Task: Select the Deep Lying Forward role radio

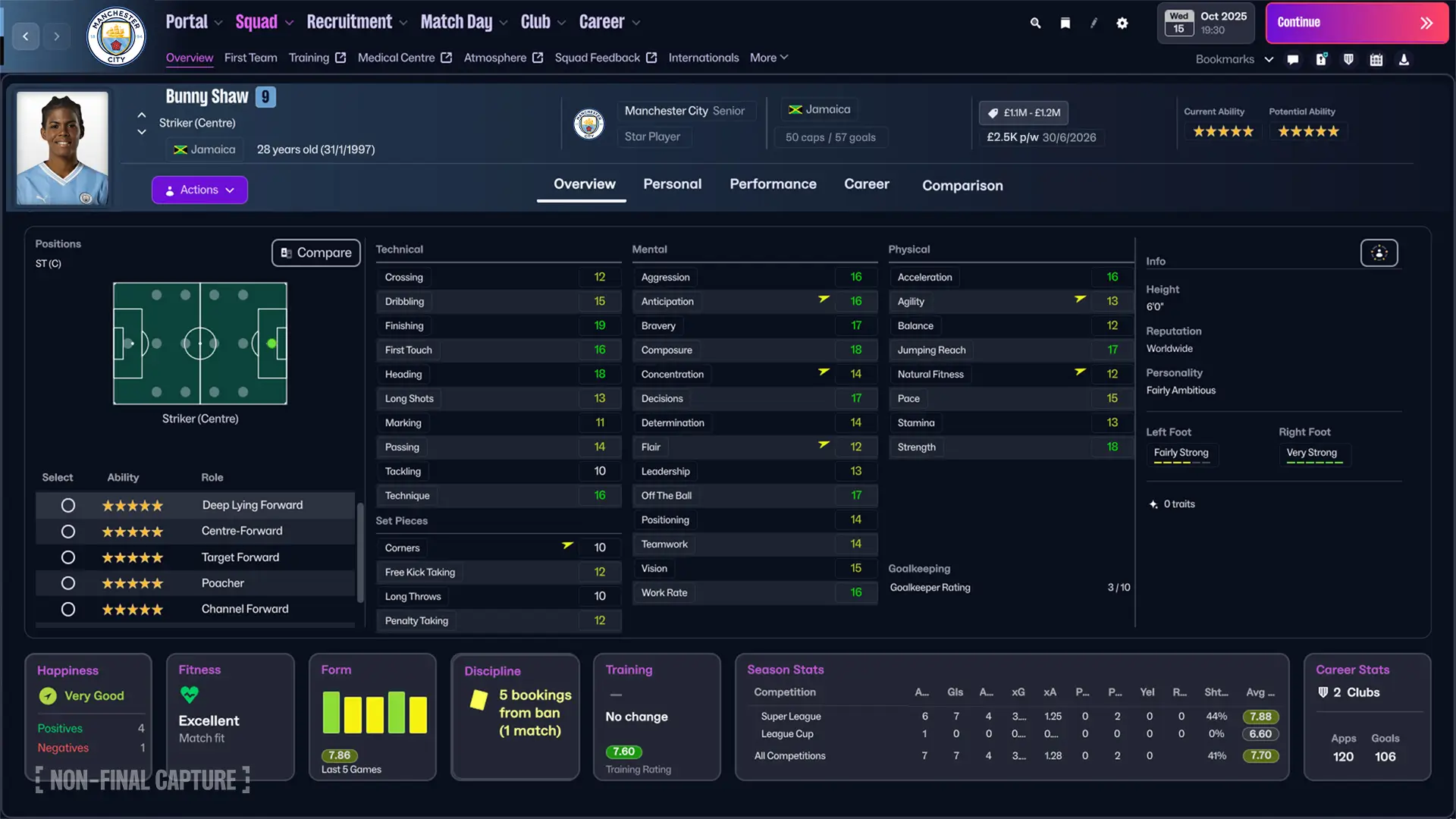Action: pos(68,505)
